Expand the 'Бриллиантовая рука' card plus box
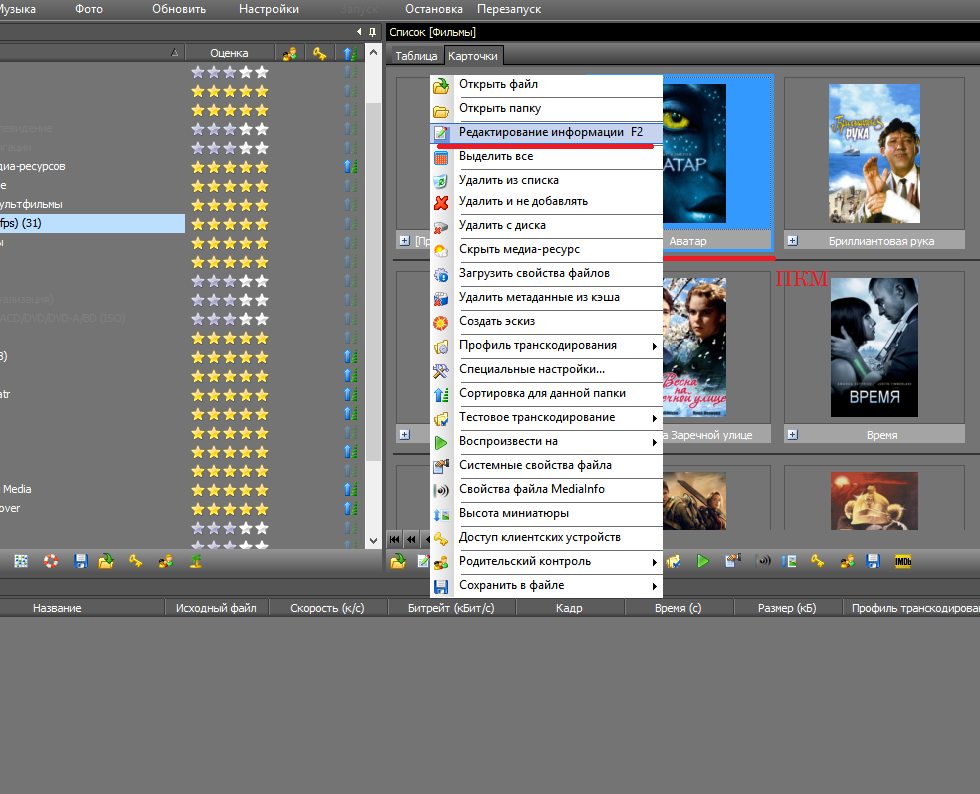Viewport: 980px width, 794px height. coord(792,241)
